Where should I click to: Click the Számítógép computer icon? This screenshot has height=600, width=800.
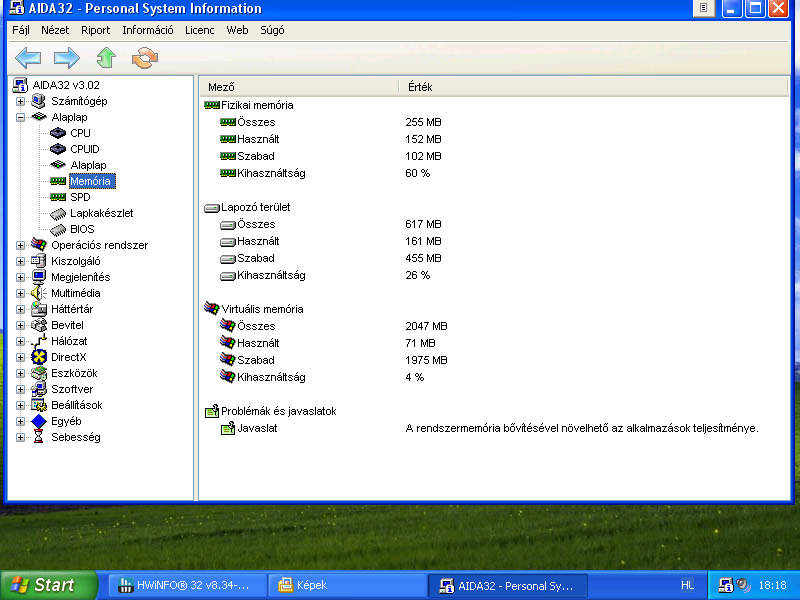pyautogui.click(x=39, y=101)
